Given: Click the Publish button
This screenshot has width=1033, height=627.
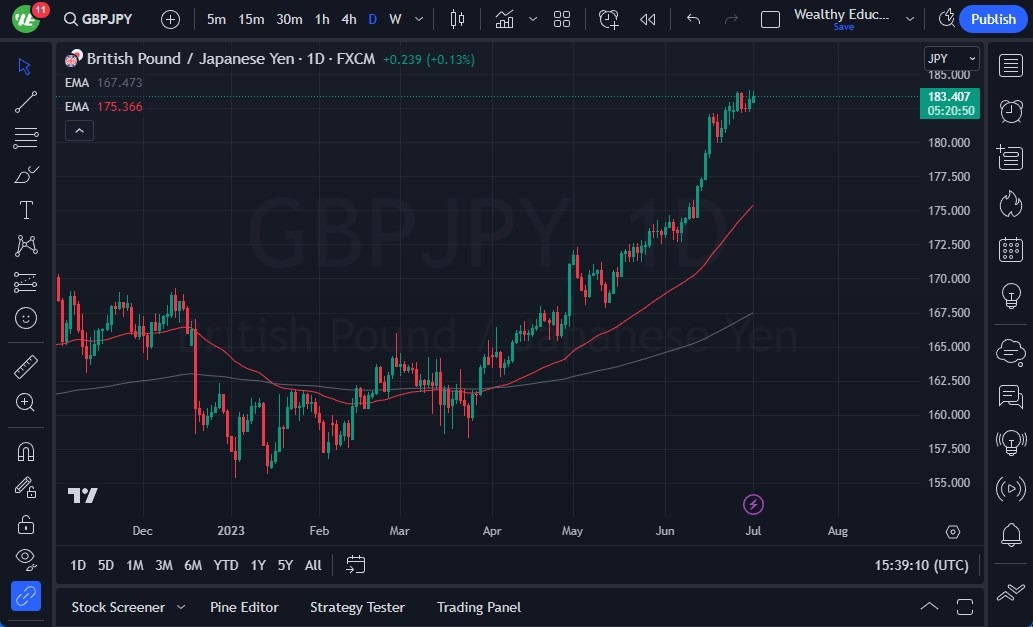Looking at the screenshot, I should [992, 18].
